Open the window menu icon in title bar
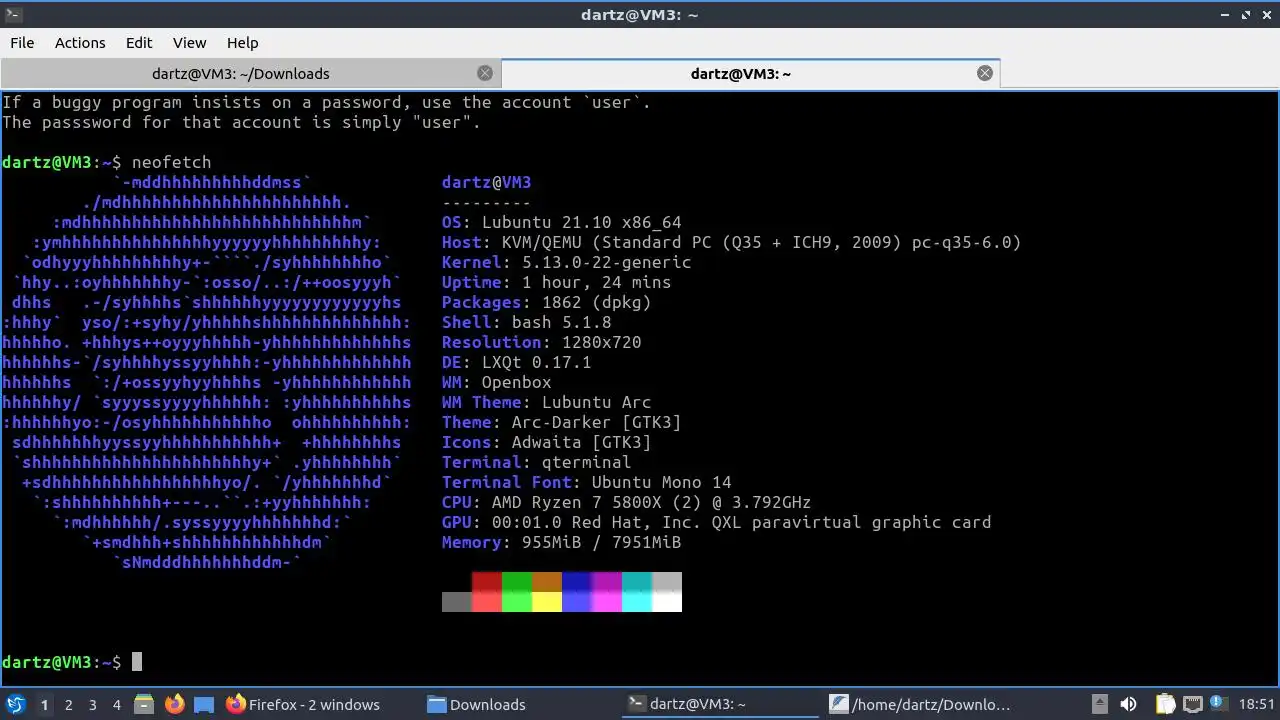 coord(12,15)
